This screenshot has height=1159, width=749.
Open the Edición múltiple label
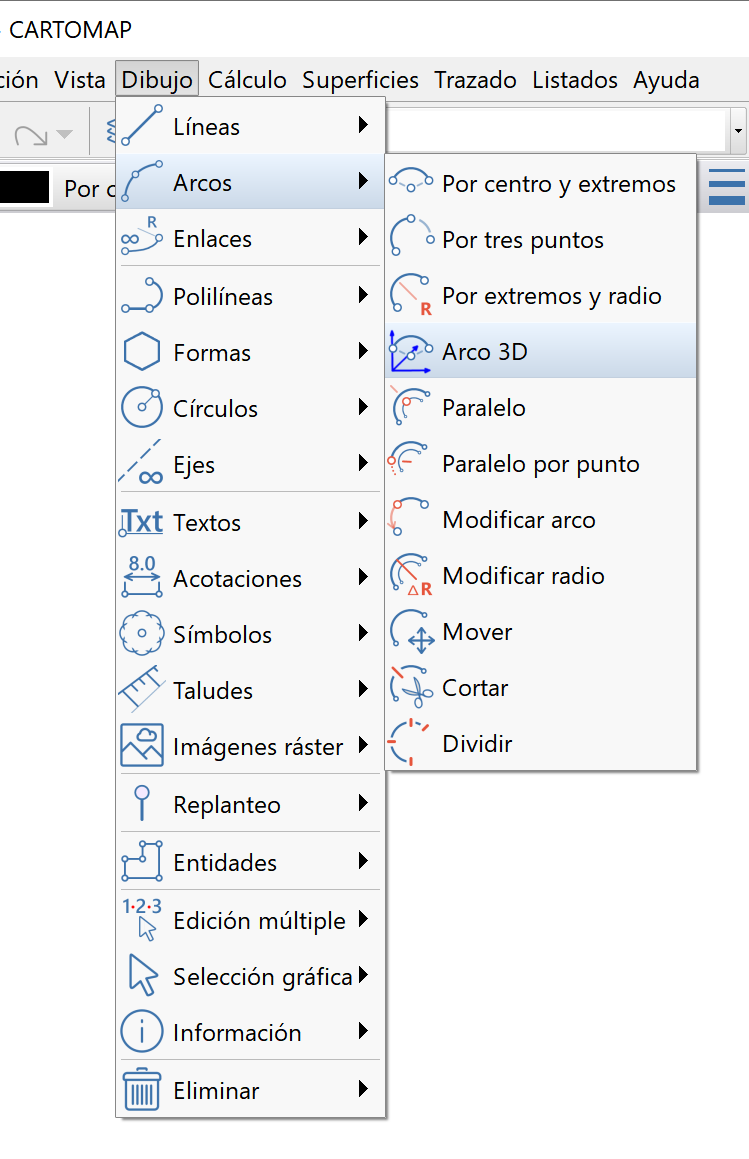click(x=260, y=920)
